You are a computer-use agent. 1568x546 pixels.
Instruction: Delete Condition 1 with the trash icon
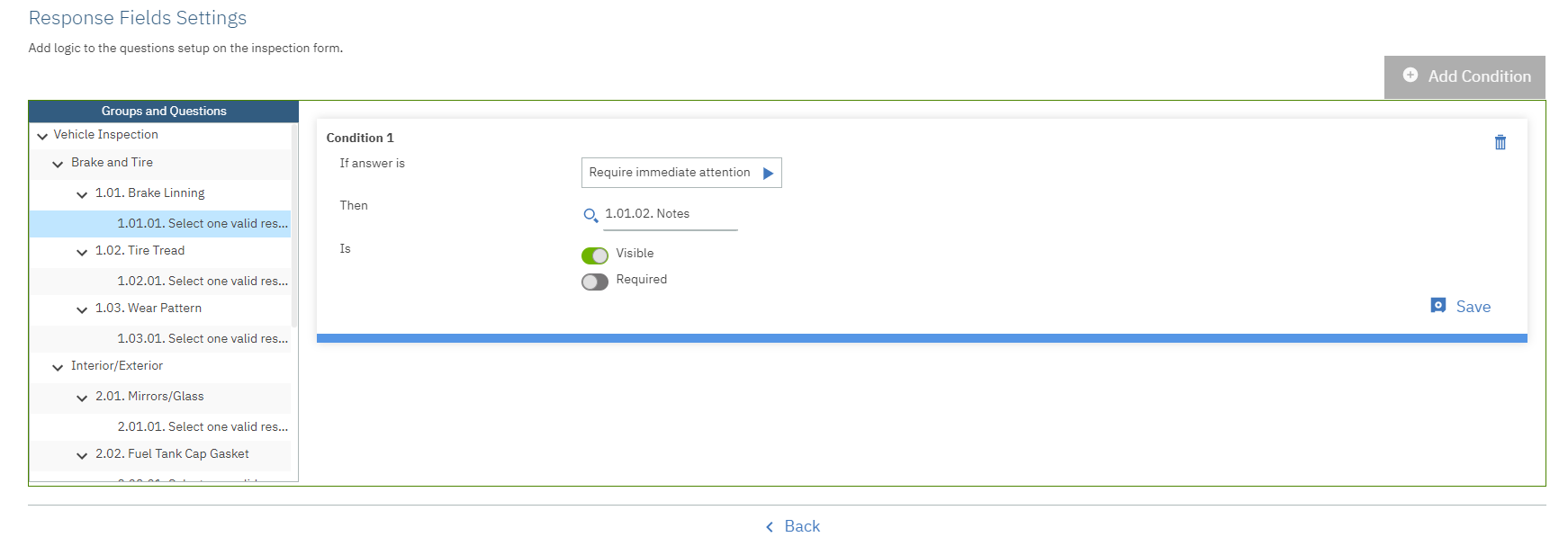click(1500, 142)
